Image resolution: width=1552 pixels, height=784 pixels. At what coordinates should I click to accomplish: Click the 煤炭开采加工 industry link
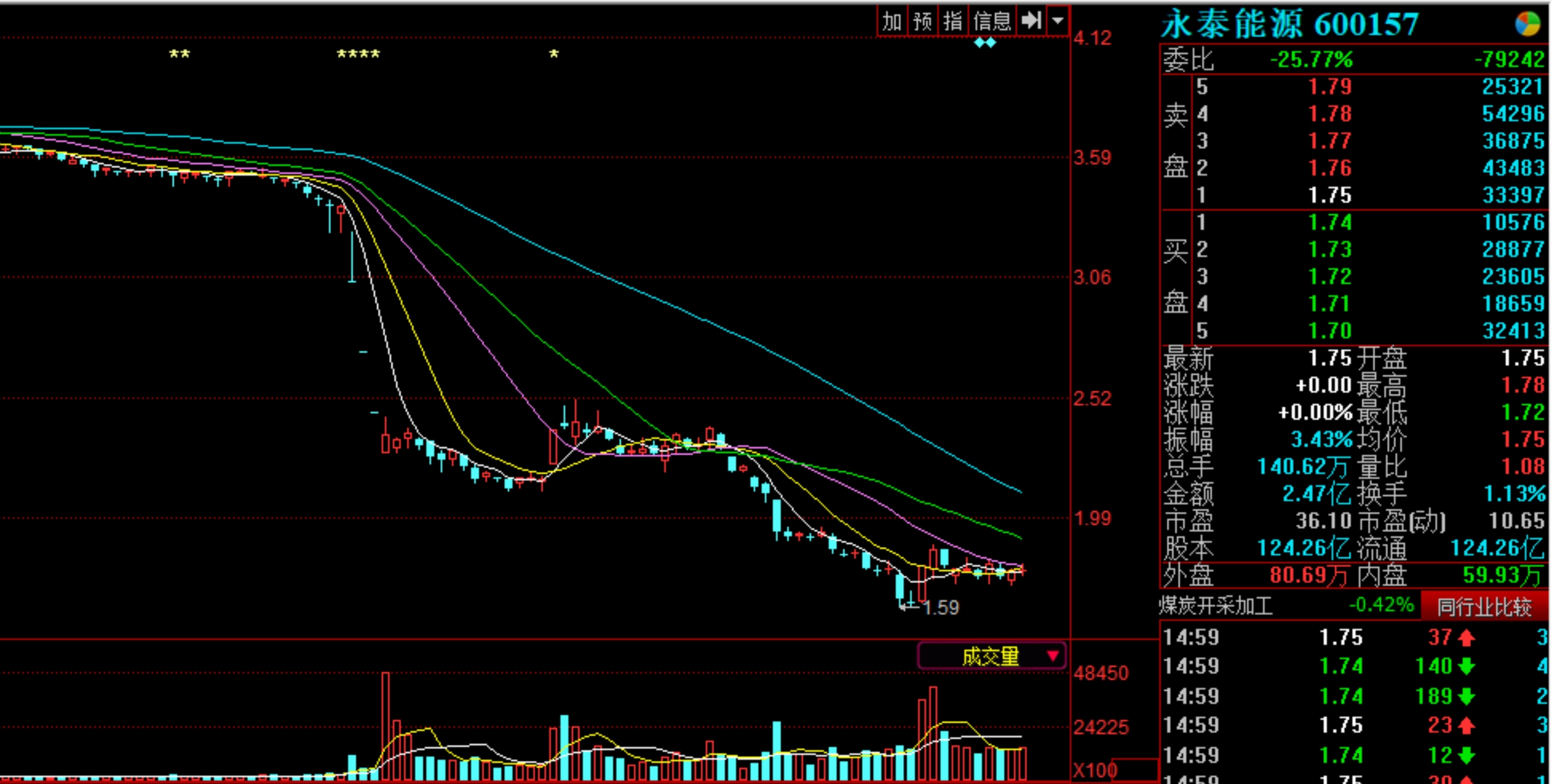(1216, 606)
